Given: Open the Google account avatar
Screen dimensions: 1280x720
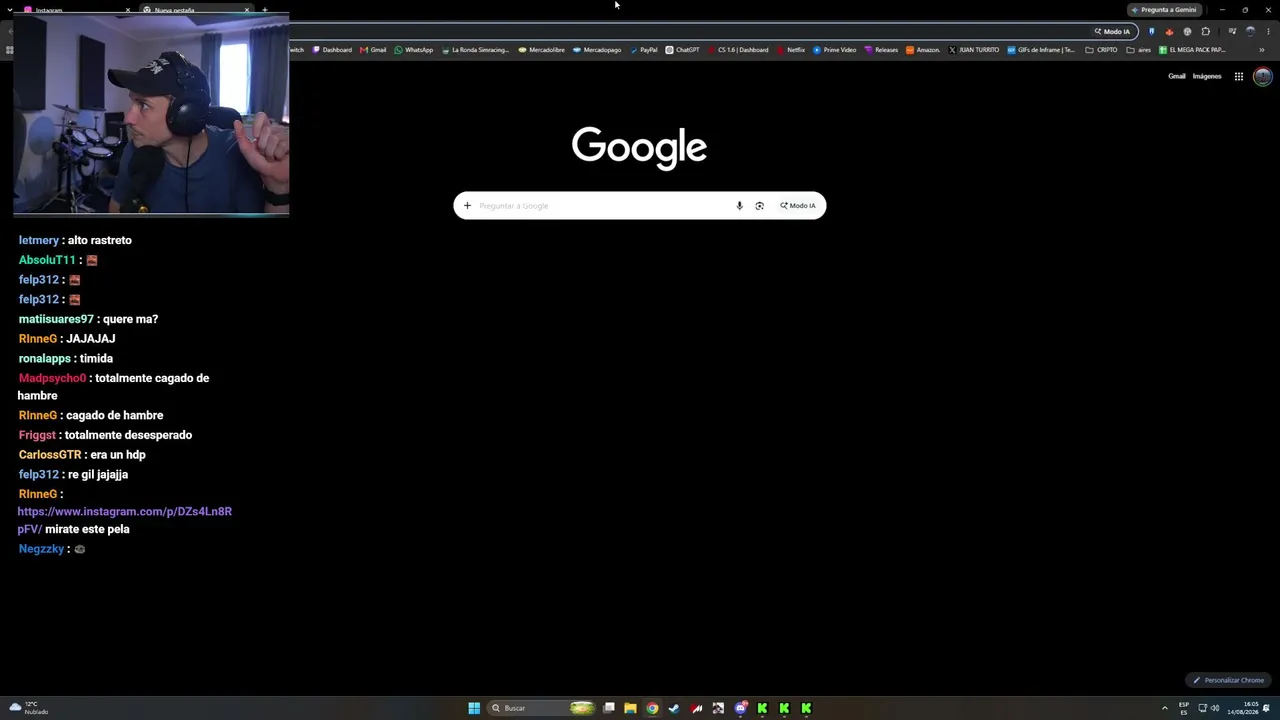Looking at the screenshot, I should pyautogui.click(x=1263, y=76).
